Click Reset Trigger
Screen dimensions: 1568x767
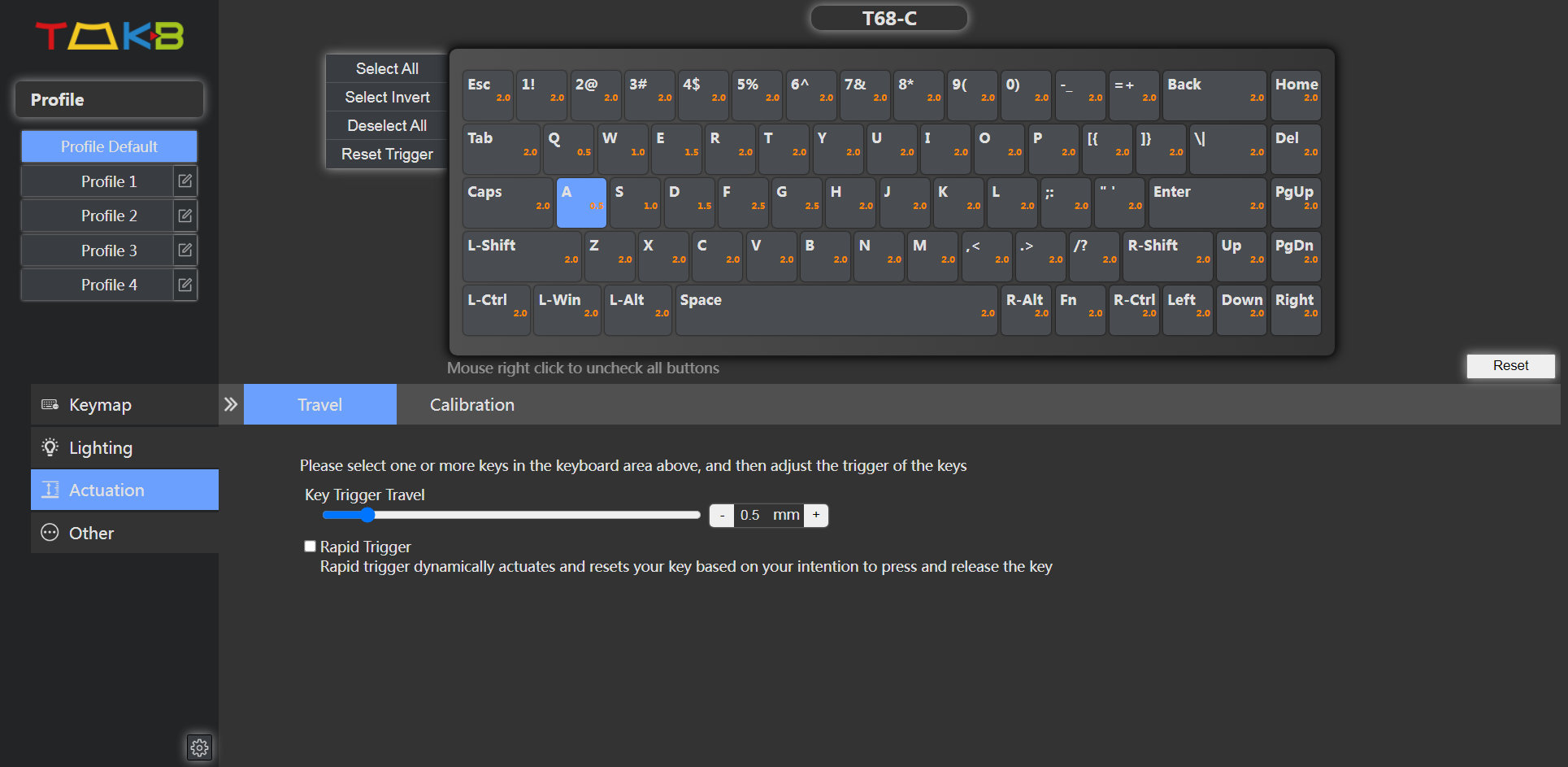pos(387,155)
